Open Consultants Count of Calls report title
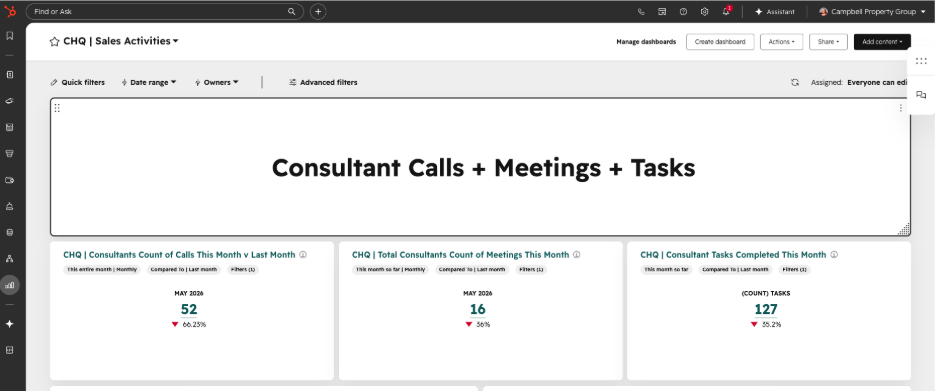Viewport: 936px width, 391px height. tap(179, 255)
